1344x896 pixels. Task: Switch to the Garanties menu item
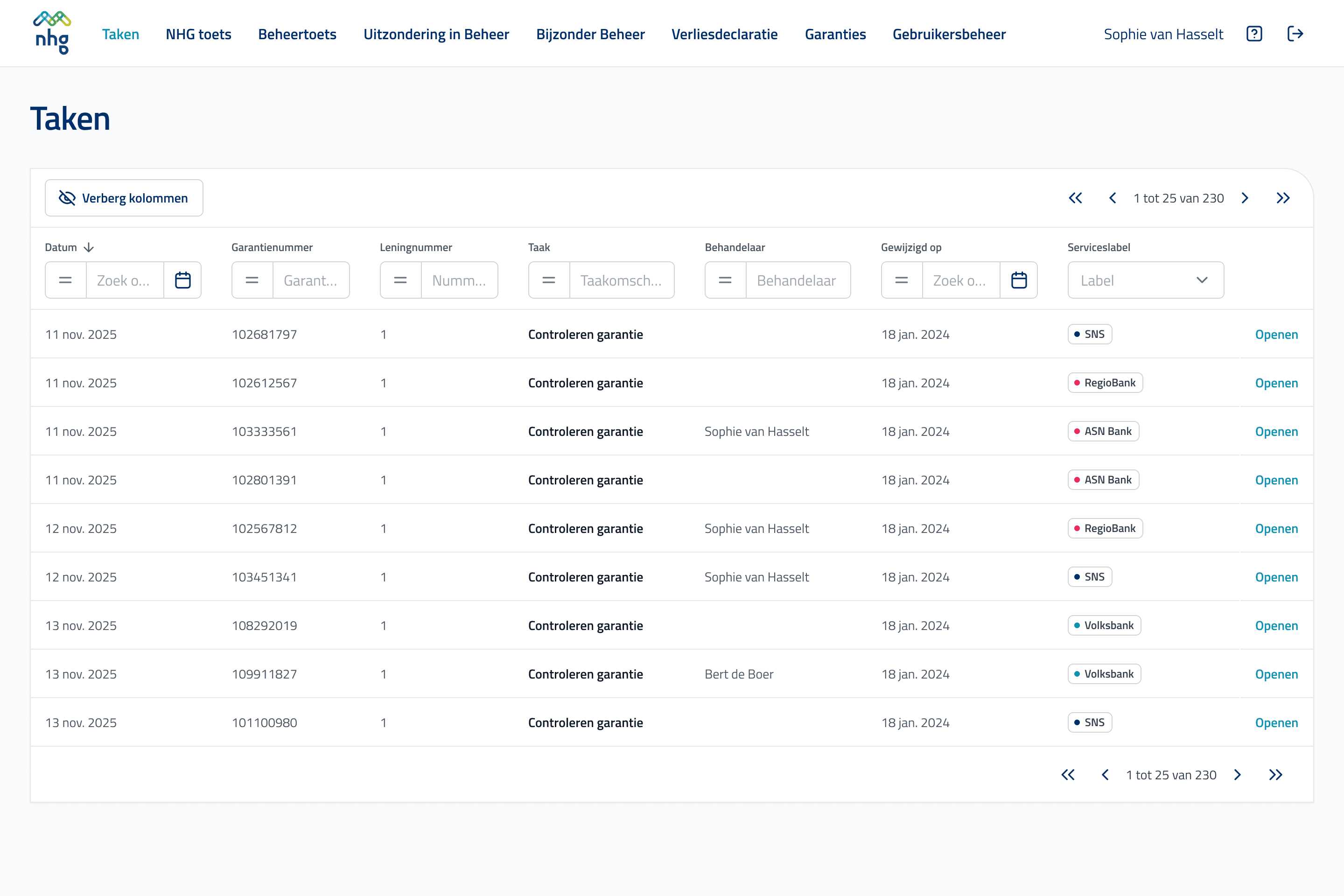[835, 34]
